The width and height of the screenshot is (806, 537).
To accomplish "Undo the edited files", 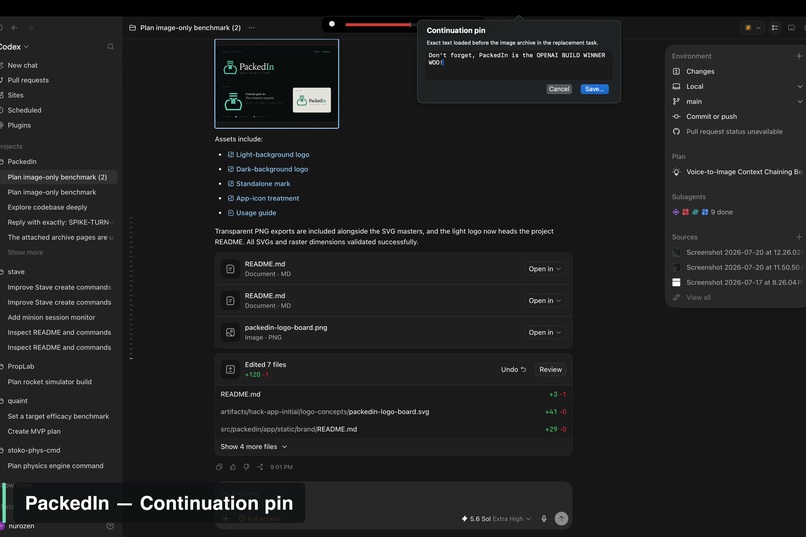I will coord(514,369).
